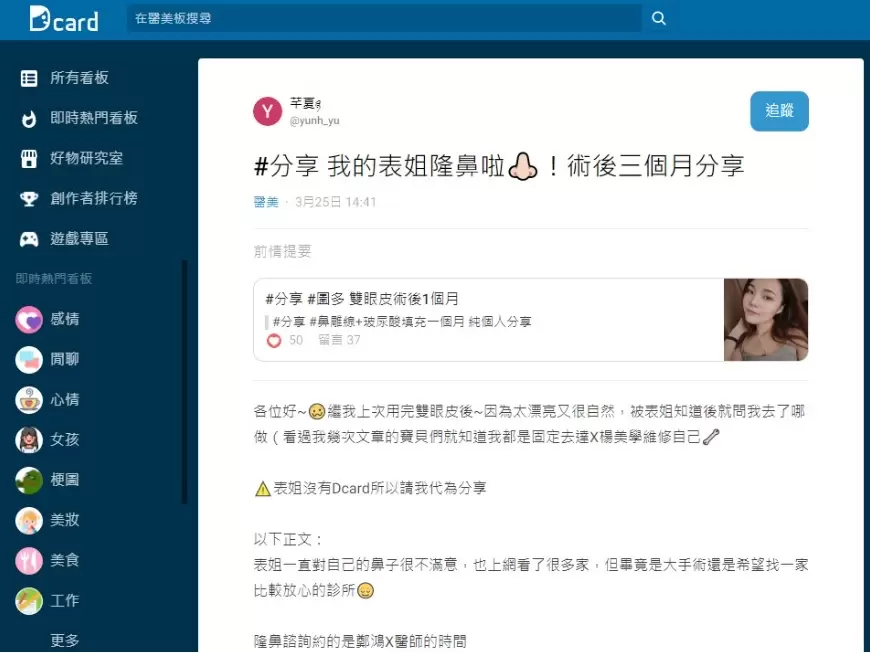Open 創作者排行榜 trophy icon

click(29, 199)
